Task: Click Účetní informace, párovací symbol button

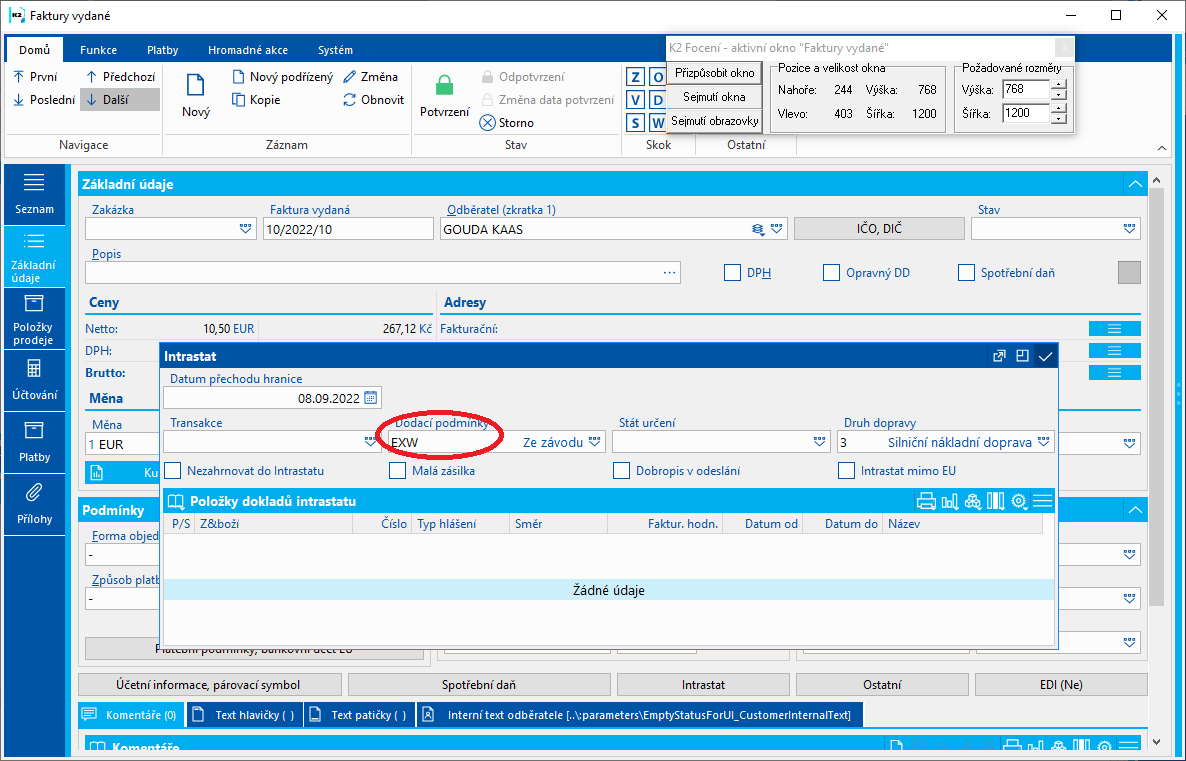Action: pos(209,685)
